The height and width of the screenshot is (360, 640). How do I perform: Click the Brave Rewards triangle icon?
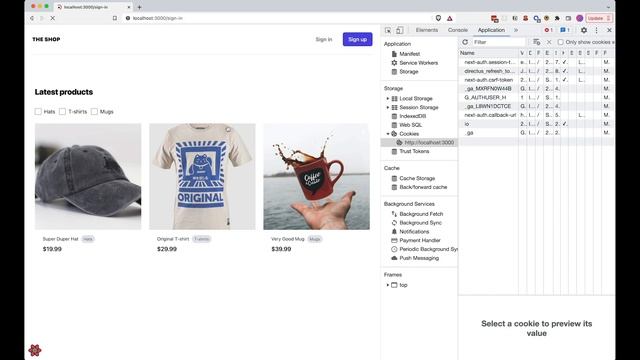450,18
